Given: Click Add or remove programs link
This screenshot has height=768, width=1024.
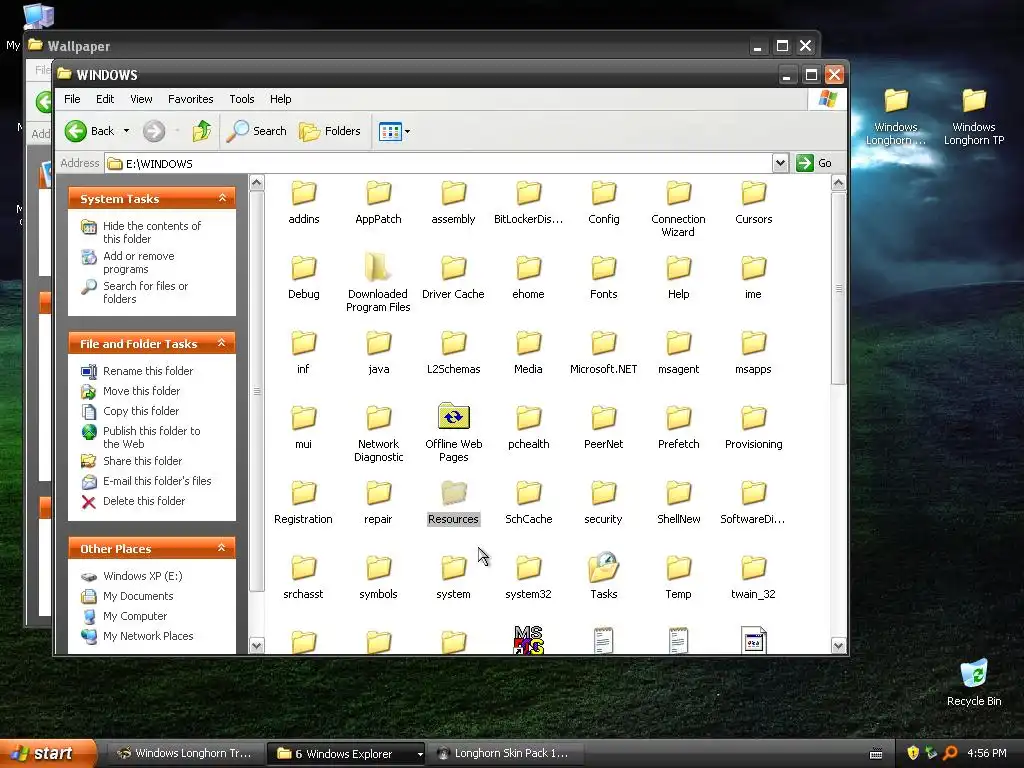Looking at the screenshot, I should coord(138,263).
